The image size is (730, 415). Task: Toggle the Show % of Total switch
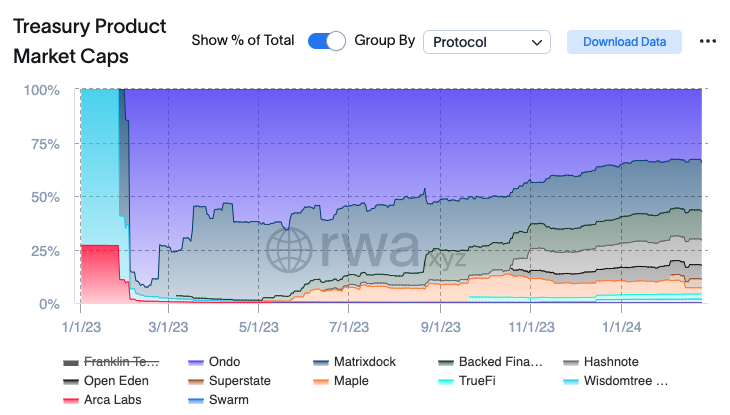coord(326,41)
